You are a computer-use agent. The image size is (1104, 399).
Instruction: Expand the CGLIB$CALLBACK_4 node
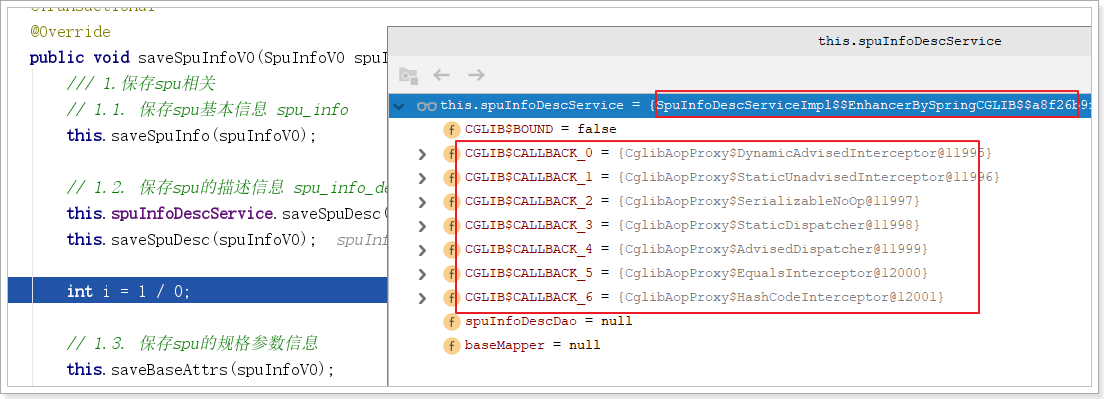422,250
